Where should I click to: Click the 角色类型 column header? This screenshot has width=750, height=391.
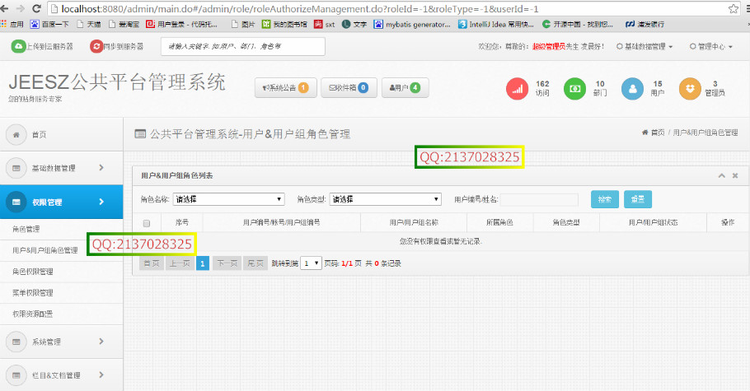click(x=566, y=223)
